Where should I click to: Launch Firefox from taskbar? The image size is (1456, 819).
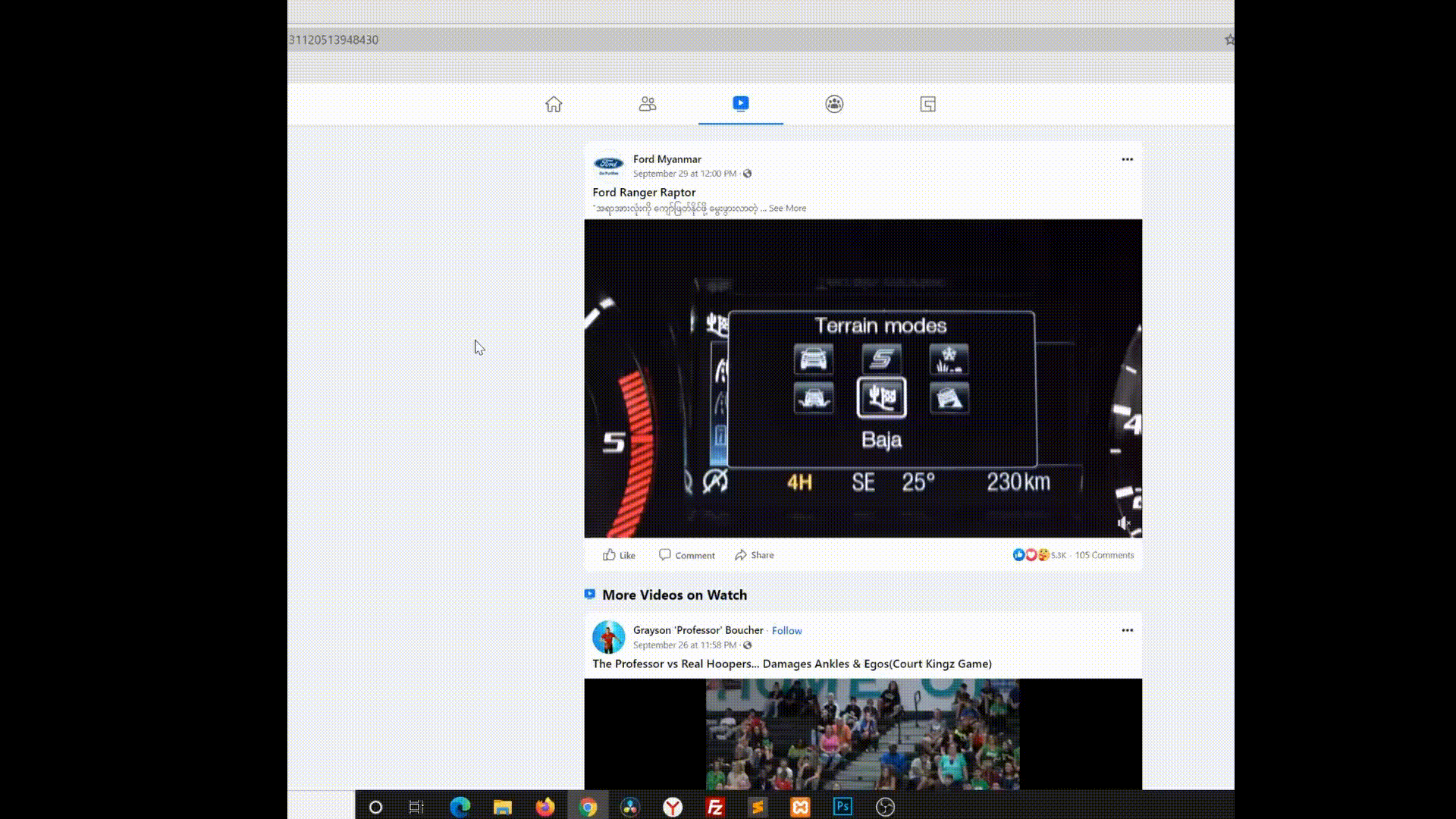point(544,807)
